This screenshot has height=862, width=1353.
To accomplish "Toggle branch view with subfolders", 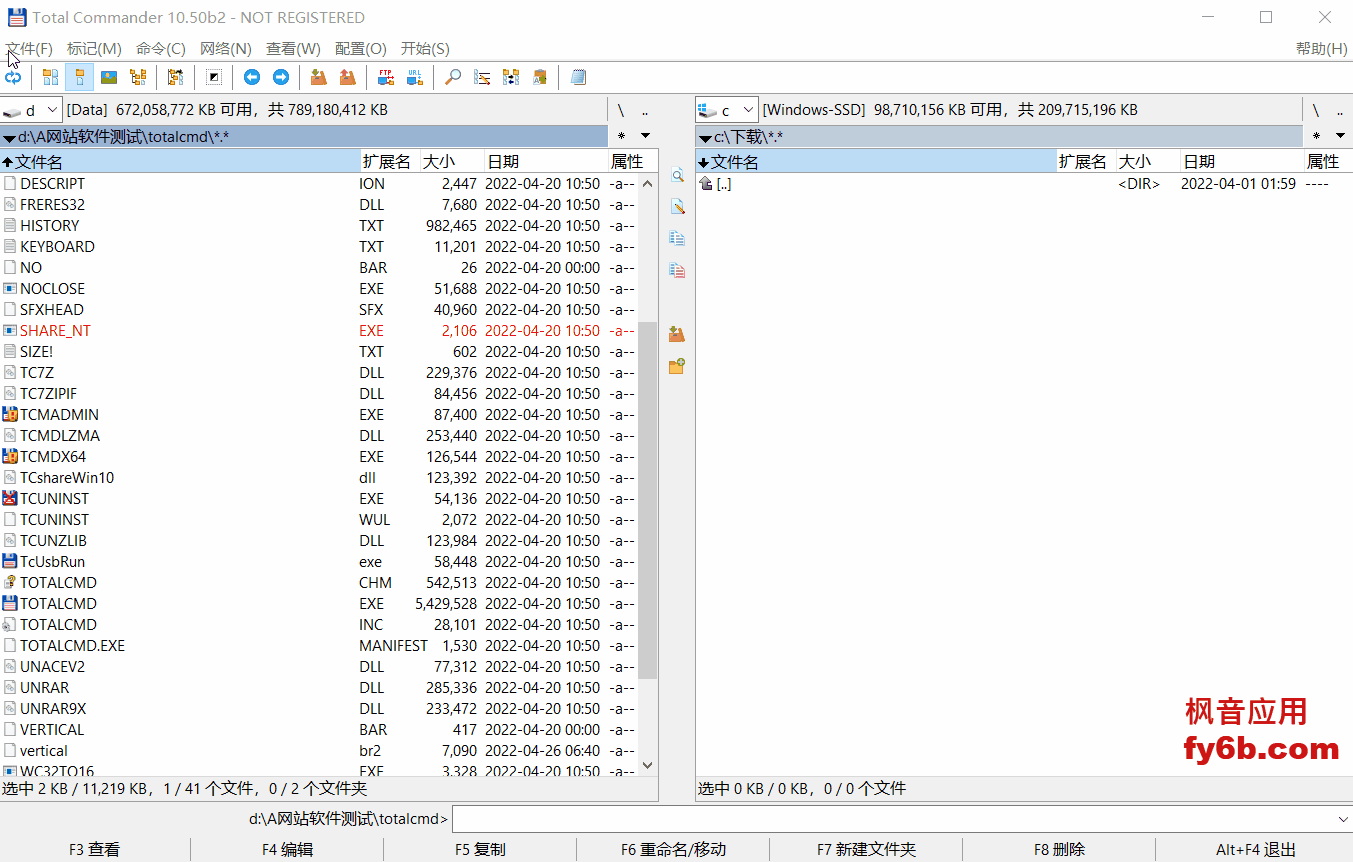I will 176,77.
